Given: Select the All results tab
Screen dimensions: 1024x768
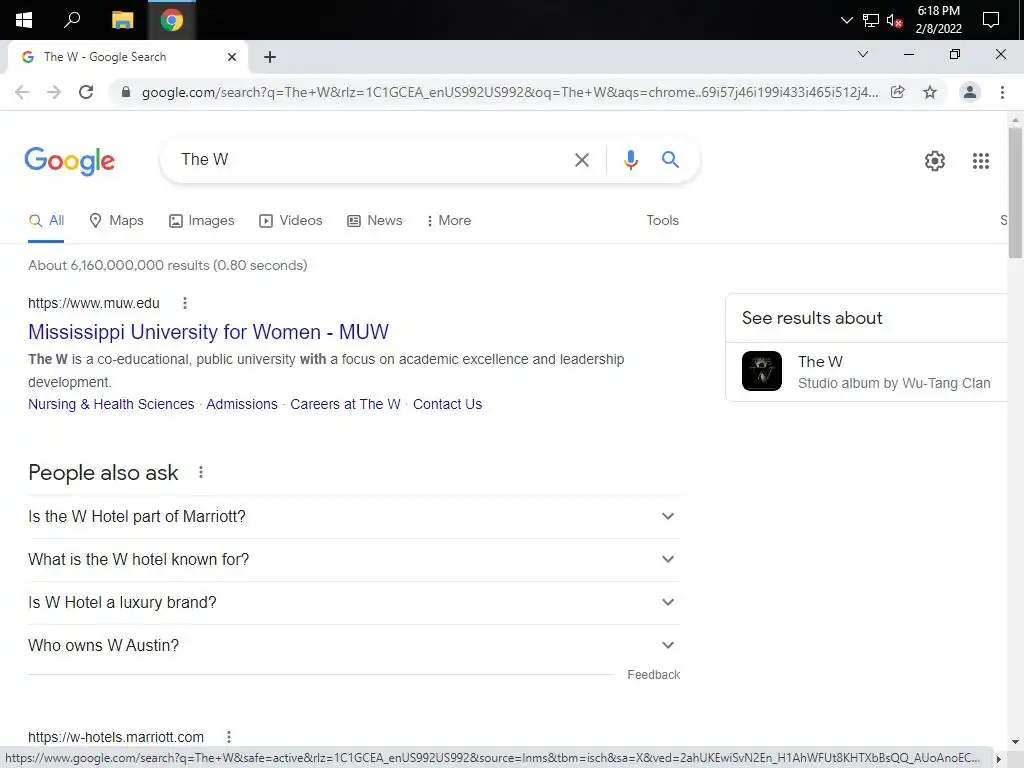Looking at the screenshot, I should point(46,221).
